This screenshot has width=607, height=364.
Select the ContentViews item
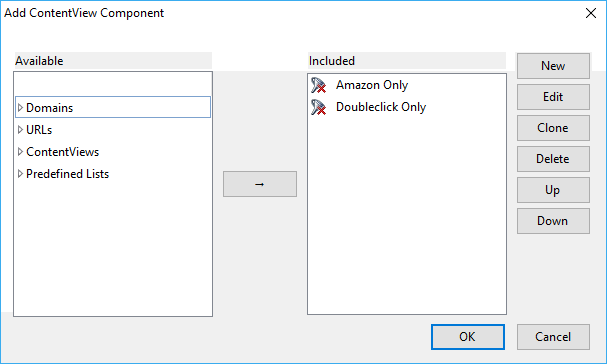pos(63,152)
